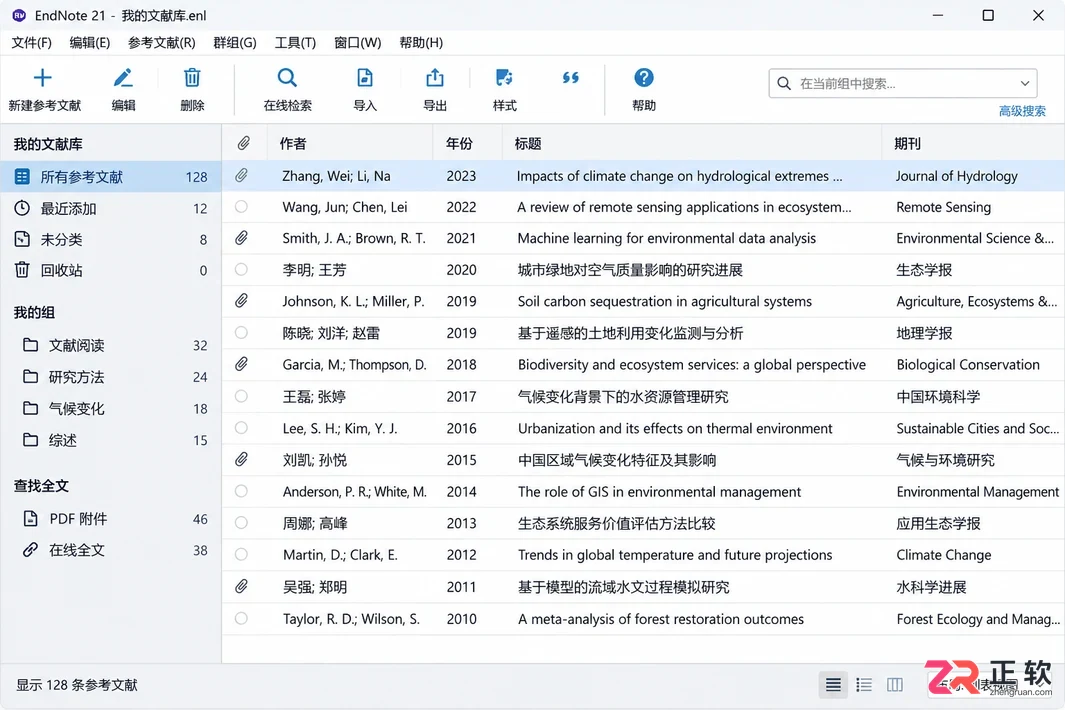Screen dimensions: 1065x710
Task: Click paperclip icon on Johnson, K. L. row
Action: point(241,301)
